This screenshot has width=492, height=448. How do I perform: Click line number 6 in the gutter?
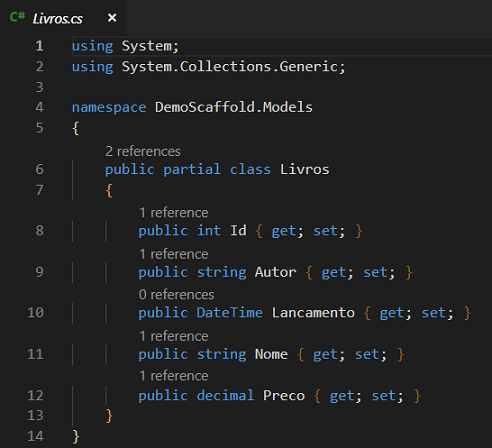pyautogui.click(x=39, y=169)
